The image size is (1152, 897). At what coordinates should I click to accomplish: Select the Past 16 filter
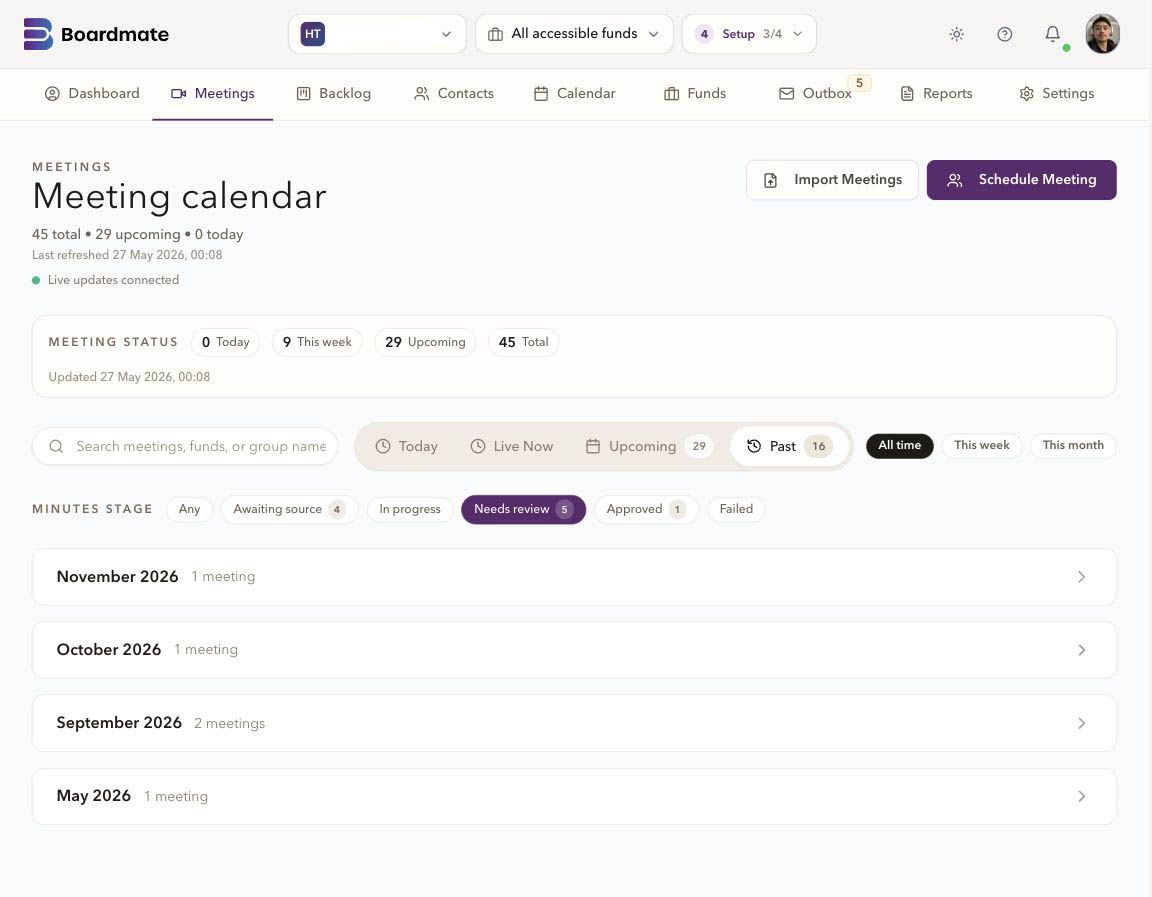click(789, 446)
